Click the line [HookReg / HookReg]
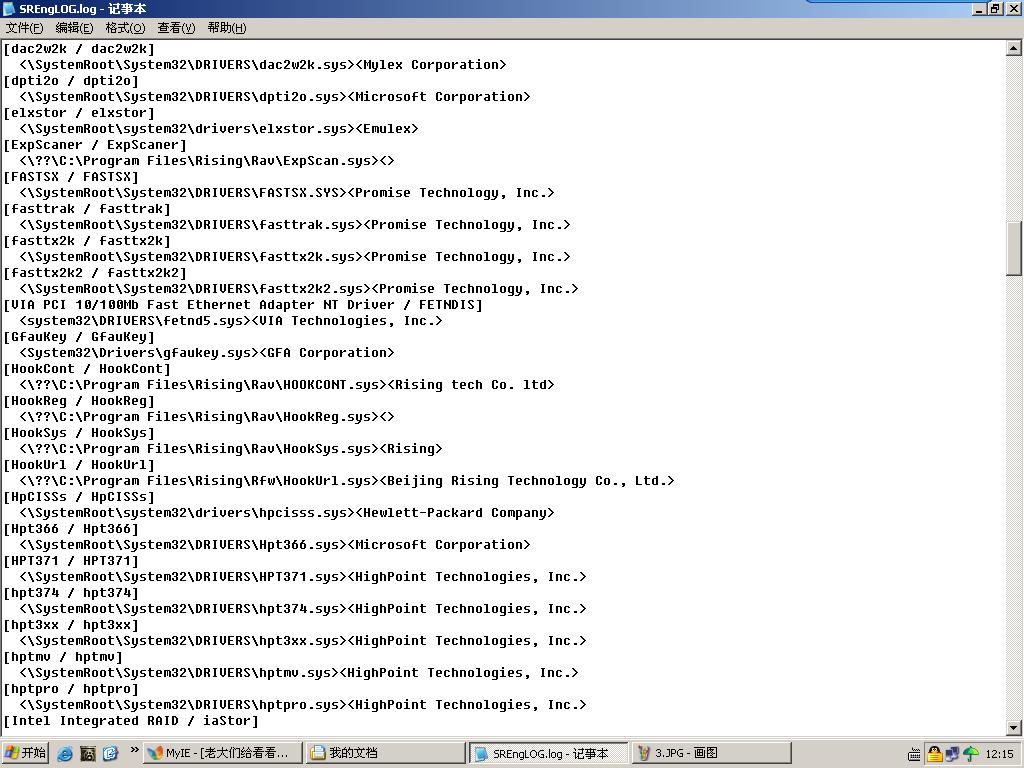1024x768 pixels. (79, 400)
